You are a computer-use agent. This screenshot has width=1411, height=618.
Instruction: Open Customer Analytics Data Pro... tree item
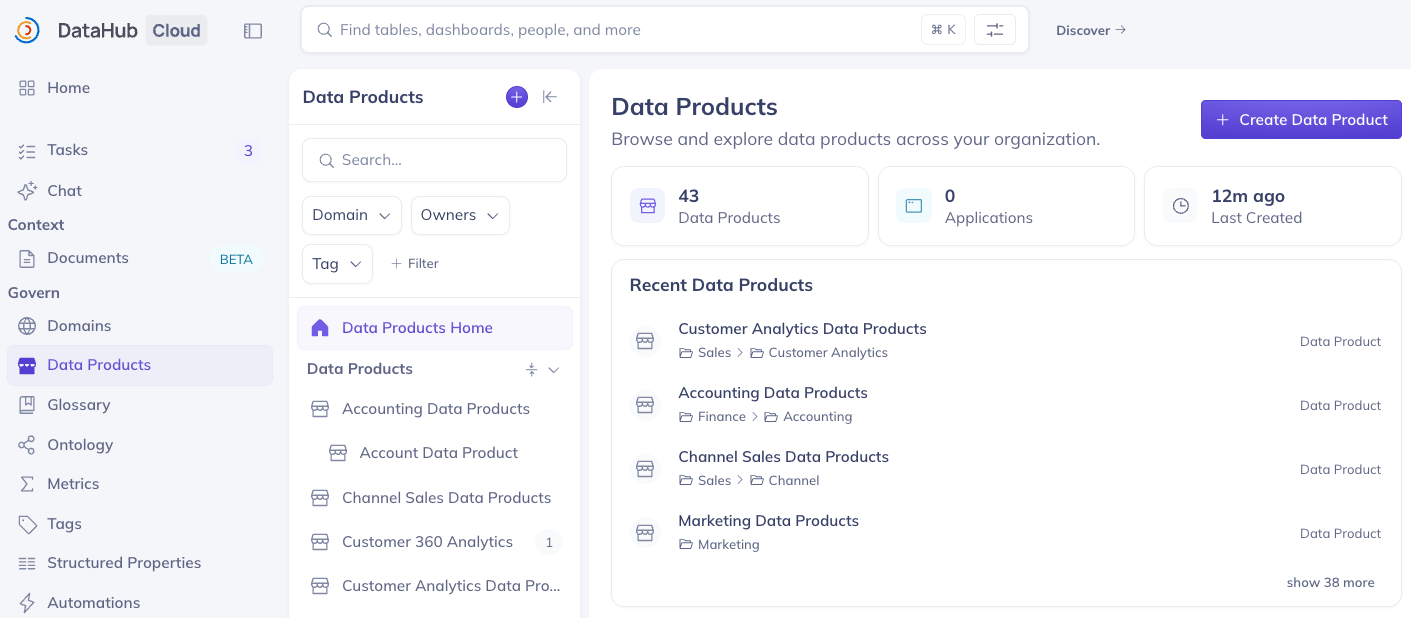click(x=435, y=586)
